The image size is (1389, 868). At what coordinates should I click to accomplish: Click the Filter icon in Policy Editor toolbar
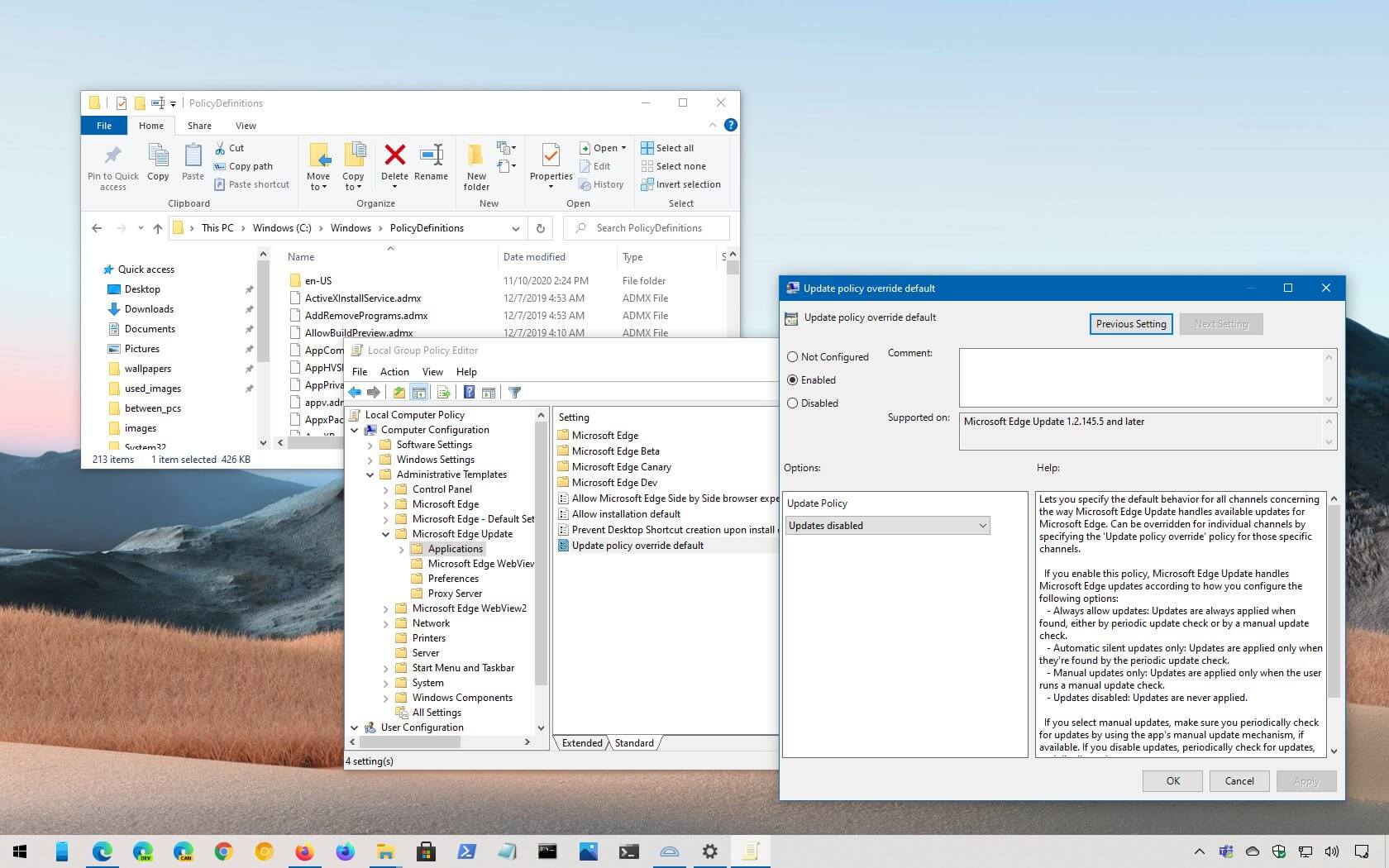pos(514,393)
